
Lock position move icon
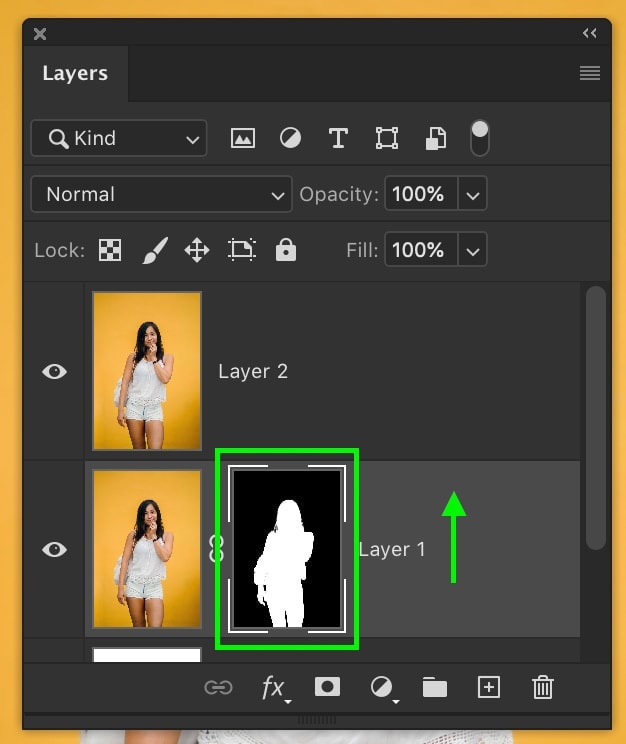[x=197, y=250]
